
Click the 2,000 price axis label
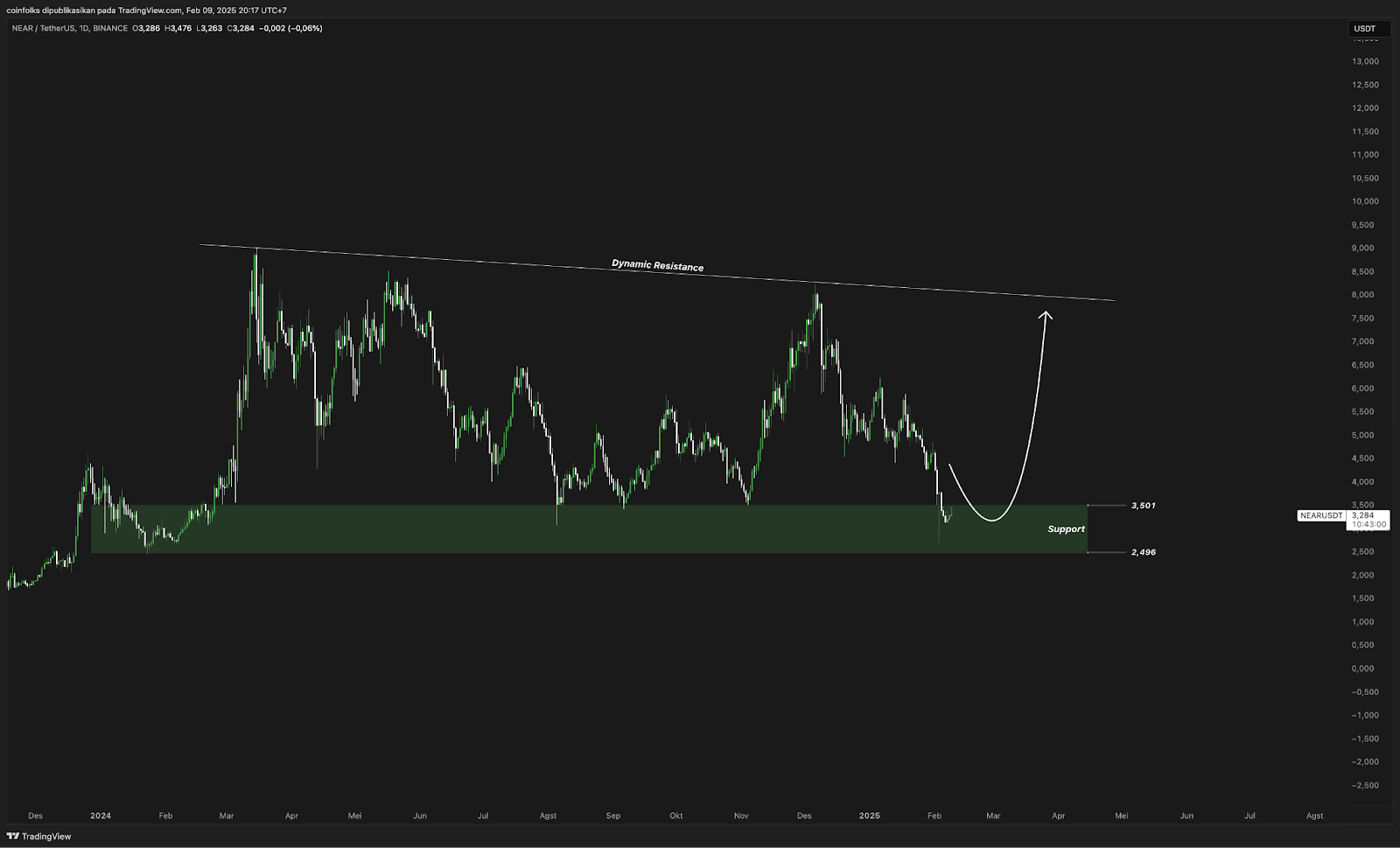[1362, 575]
